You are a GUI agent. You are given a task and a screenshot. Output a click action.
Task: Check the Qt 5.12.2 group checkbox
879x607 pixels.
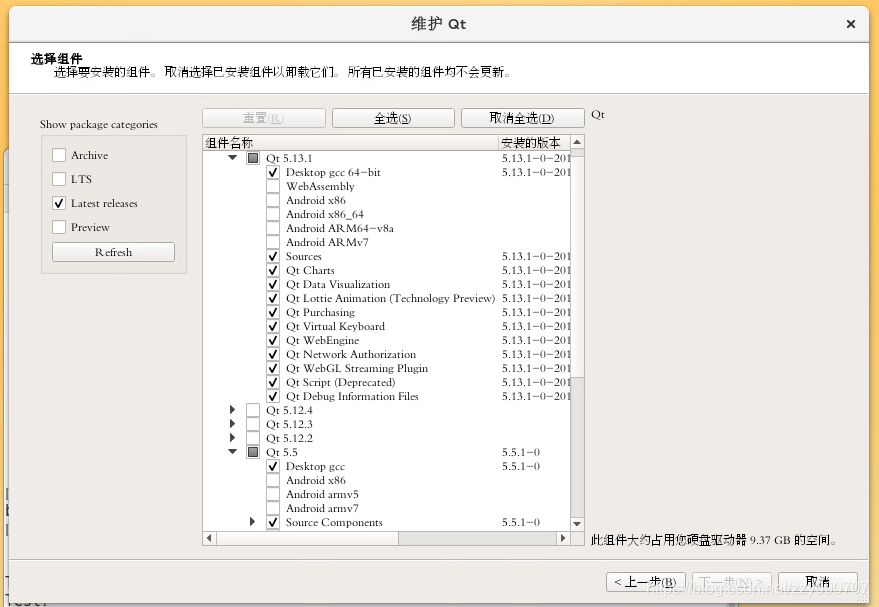tap(253, 438)
